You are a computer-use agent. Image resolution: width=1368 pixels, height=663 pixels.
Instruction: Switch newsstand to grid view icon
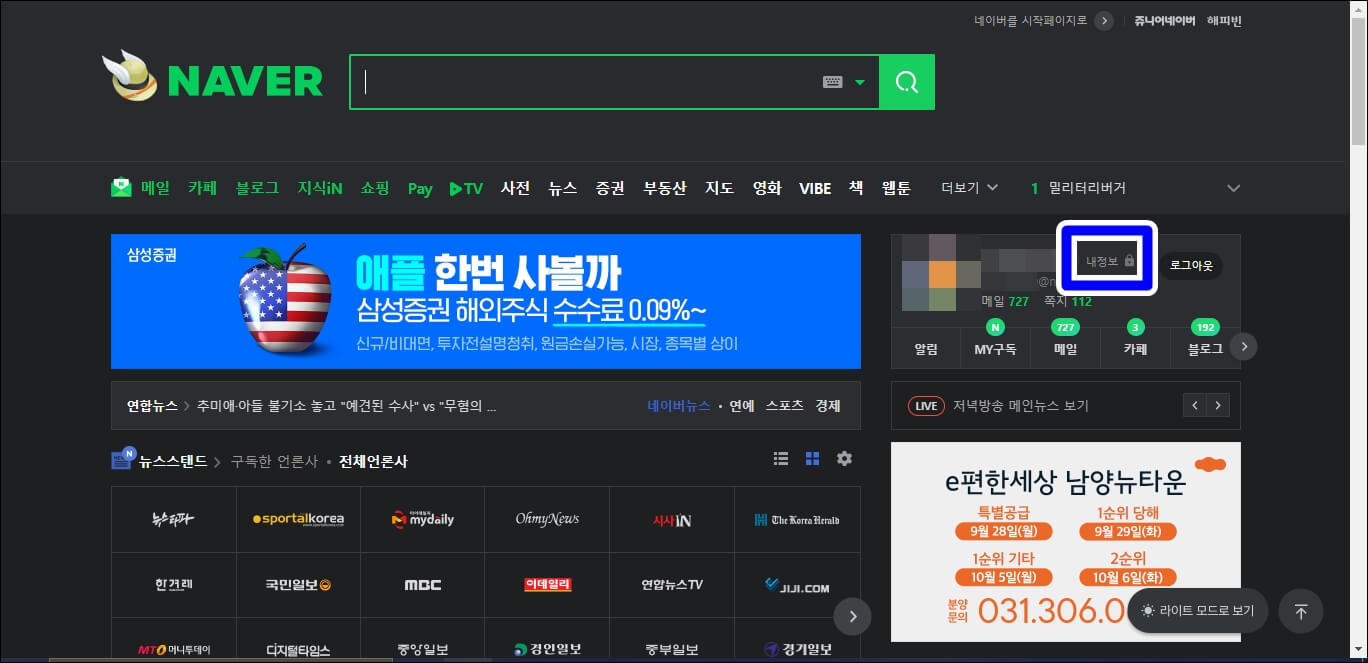point(813,459)
